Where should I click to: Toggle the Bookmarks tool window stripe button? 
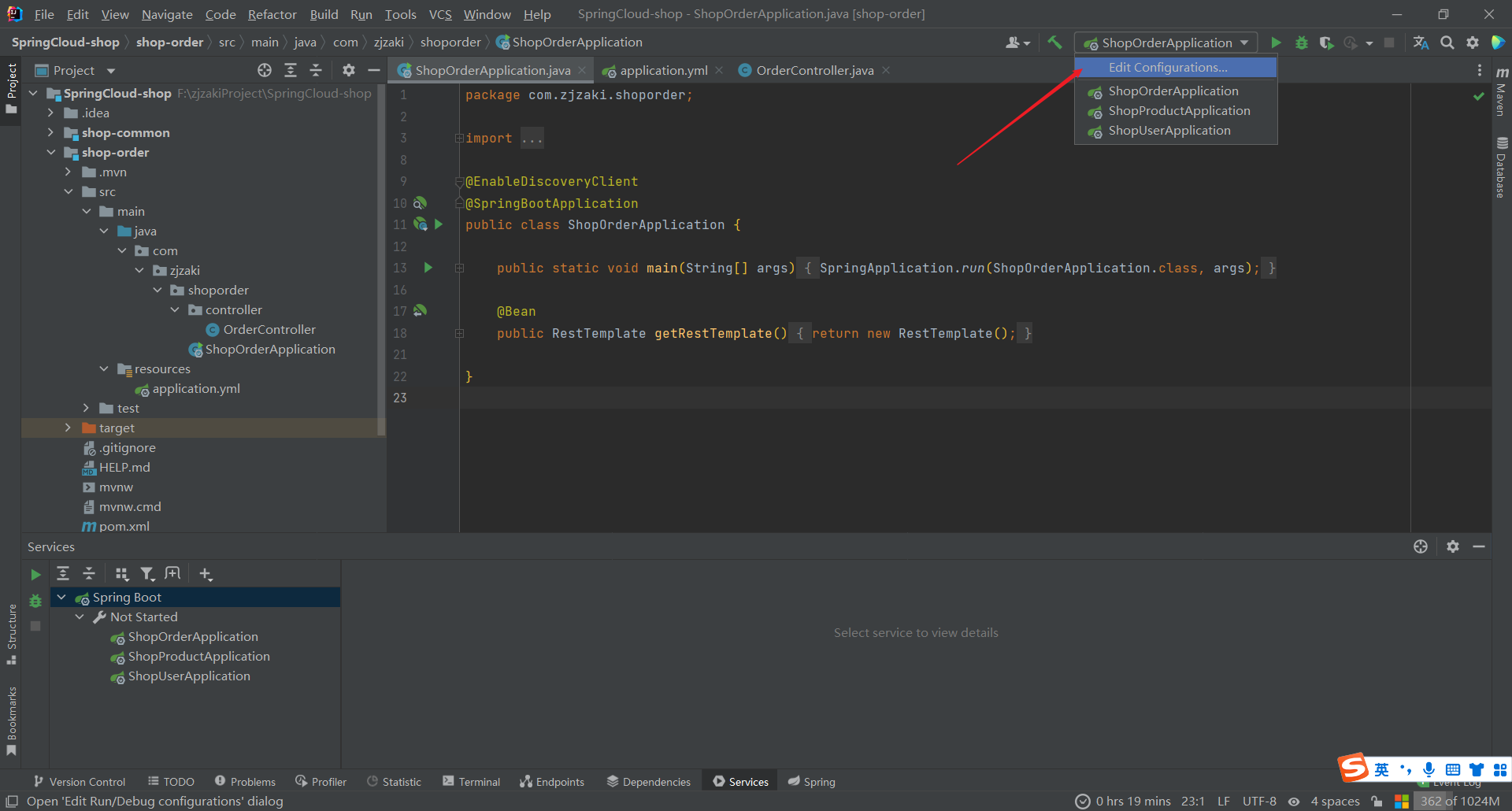click(x=11, y=720)
